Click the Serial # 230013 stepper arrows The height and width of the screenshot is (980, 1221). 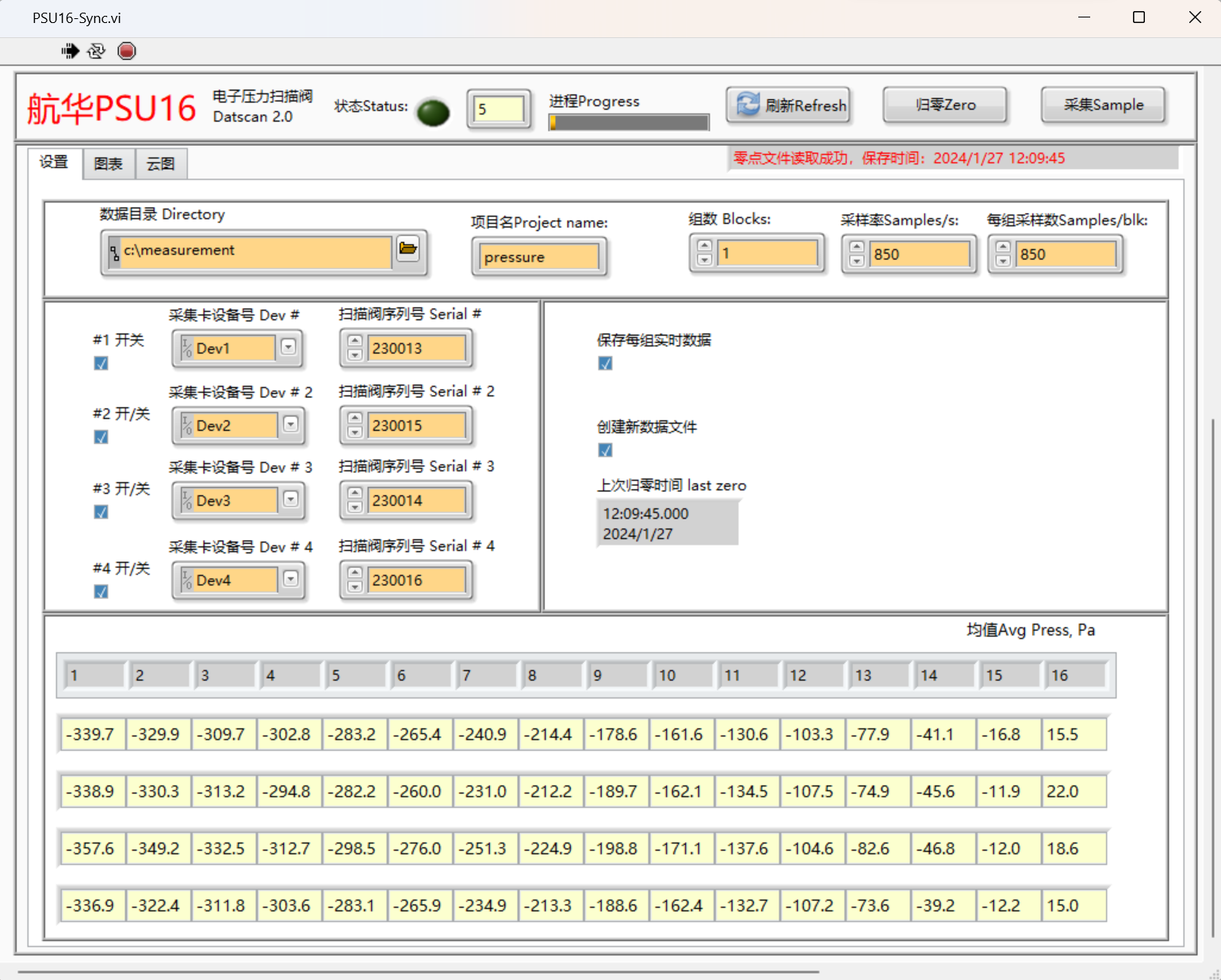[x=355, y=348]
